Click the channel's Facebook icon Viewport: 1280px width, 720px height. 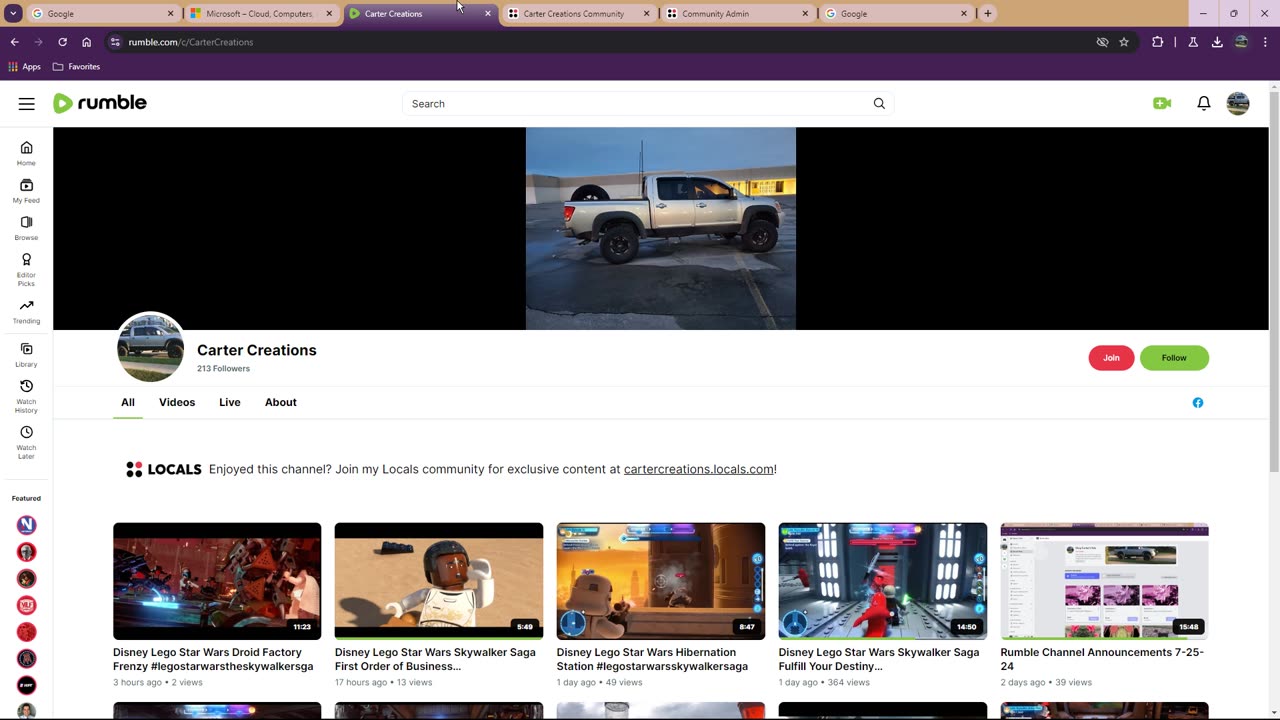click(x=1198, y=403)
